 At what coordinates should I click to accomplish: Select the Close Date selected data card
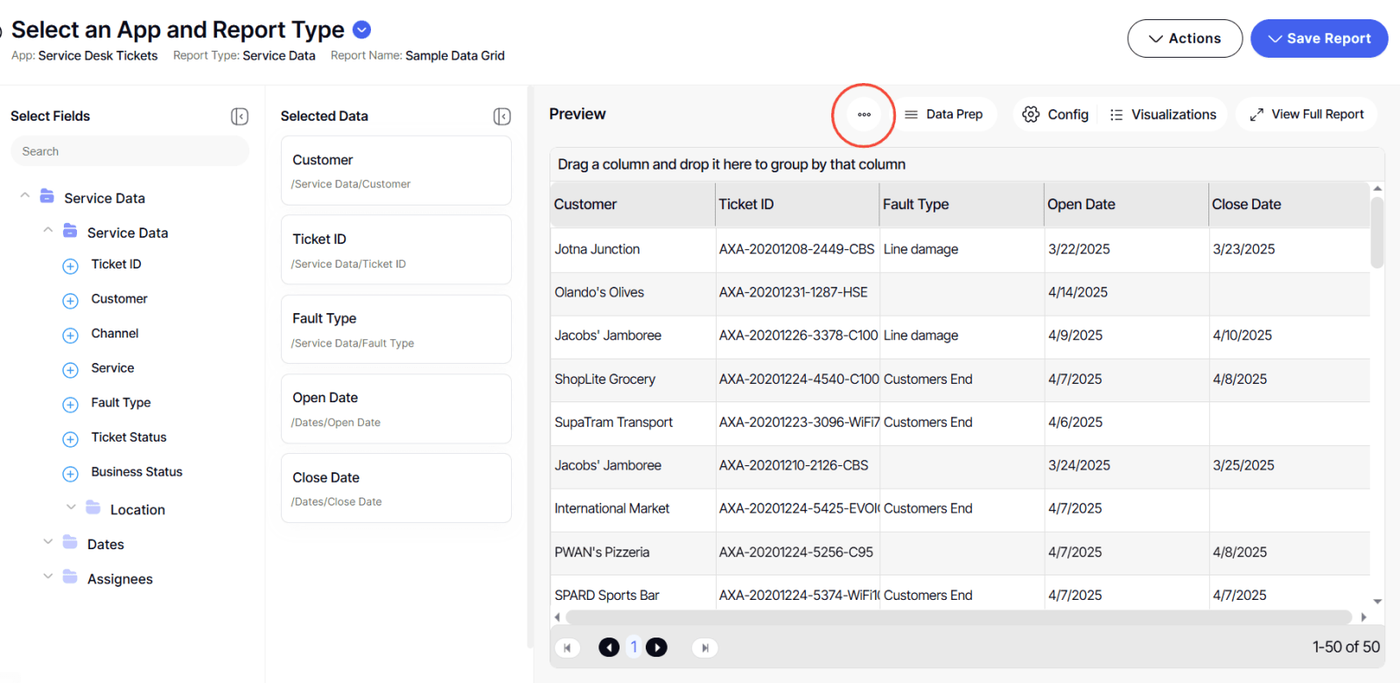point(396,488)
